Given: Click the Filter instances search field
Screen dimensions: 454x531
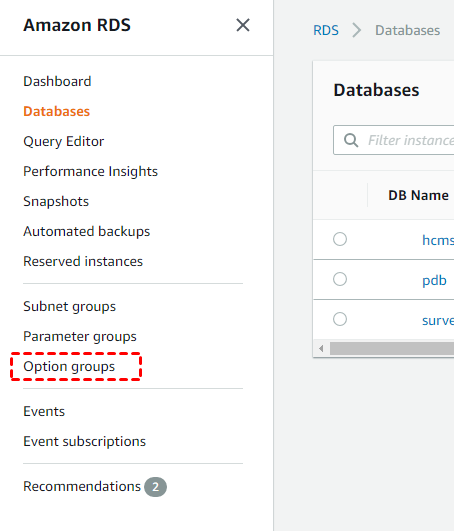Looking at the screenshot, I should pyautogui.click(x=394, y=140).
